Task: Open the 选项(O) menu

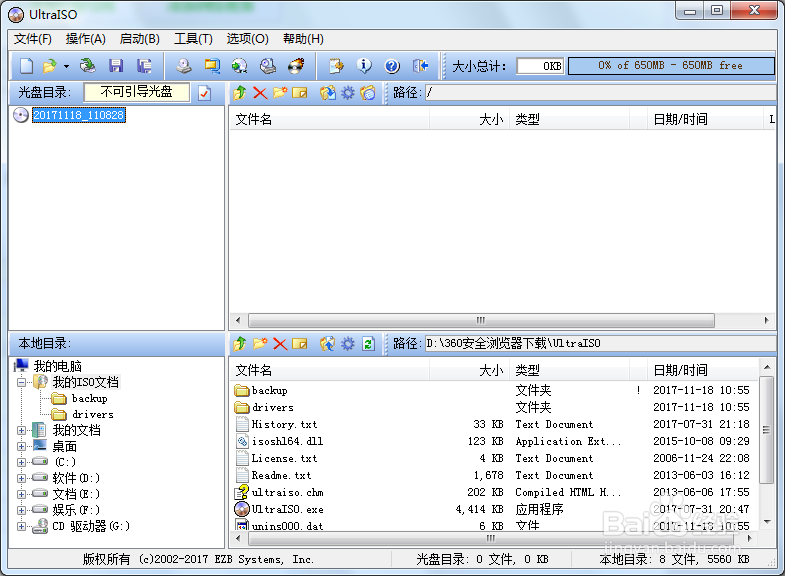Action: coord(247,39)
